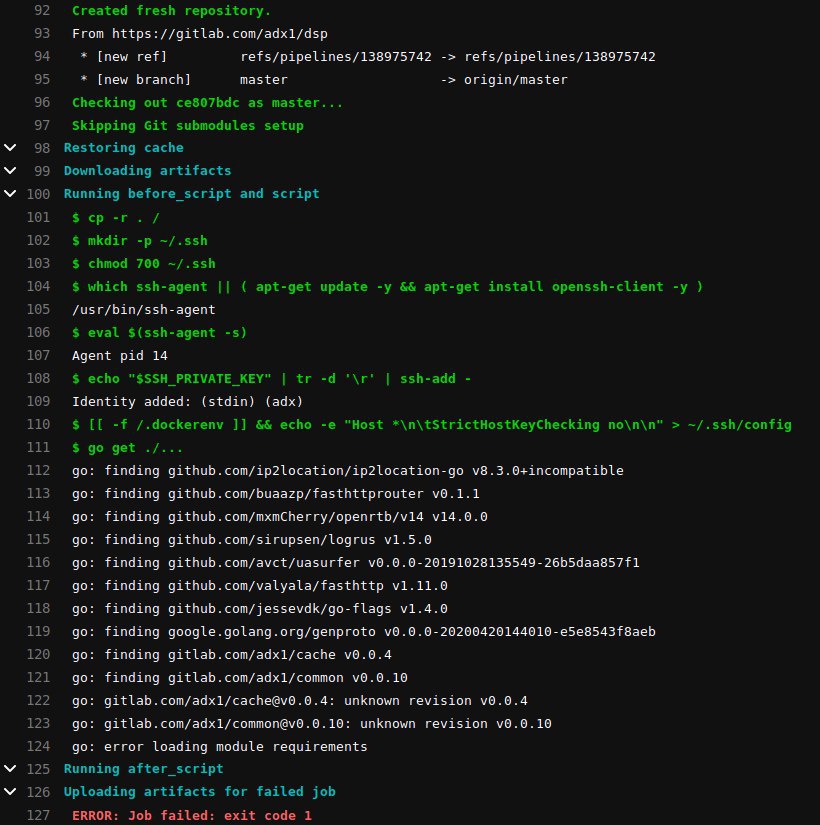This screenshot has width=820, height=825.
Task: Open line number 93 link
Action: (42, 34)
